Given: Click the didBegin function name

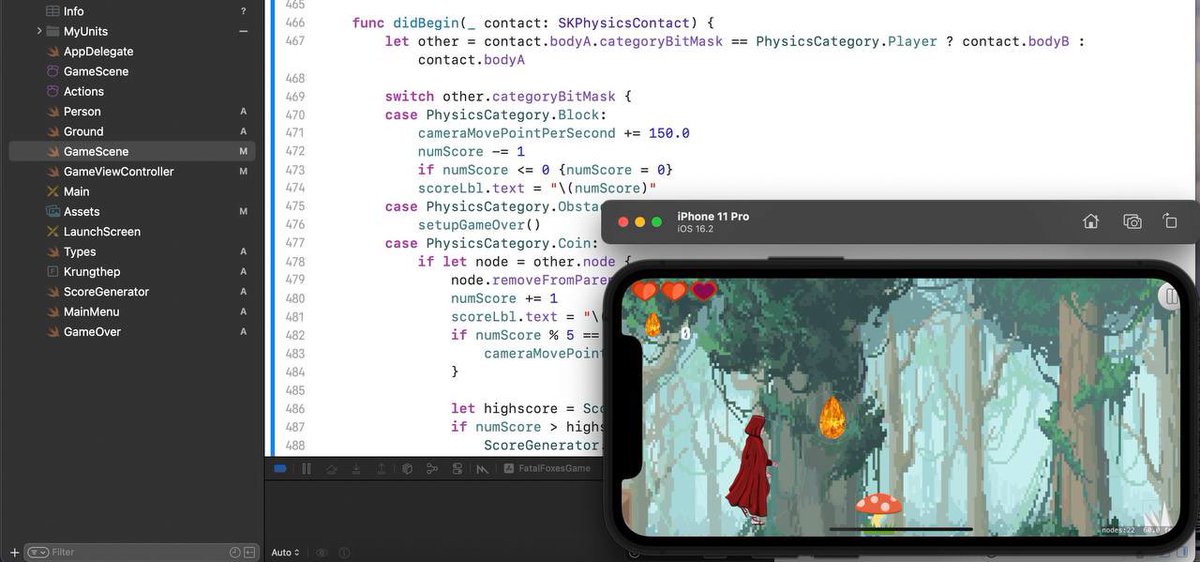Looking at the screenshot, I should tap(426, 22).
